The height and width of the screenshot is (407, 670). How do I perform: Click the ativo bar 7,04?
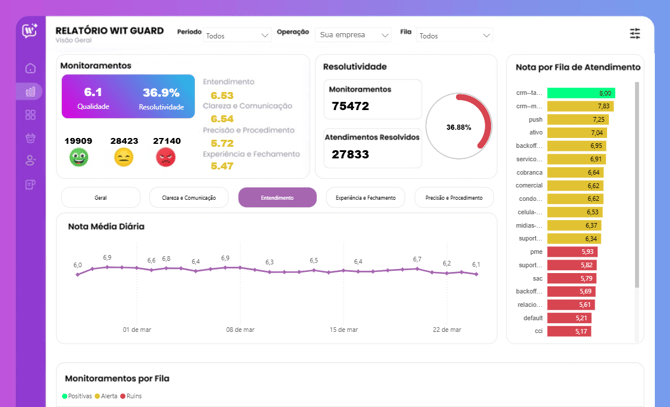[x=577, y=133]
